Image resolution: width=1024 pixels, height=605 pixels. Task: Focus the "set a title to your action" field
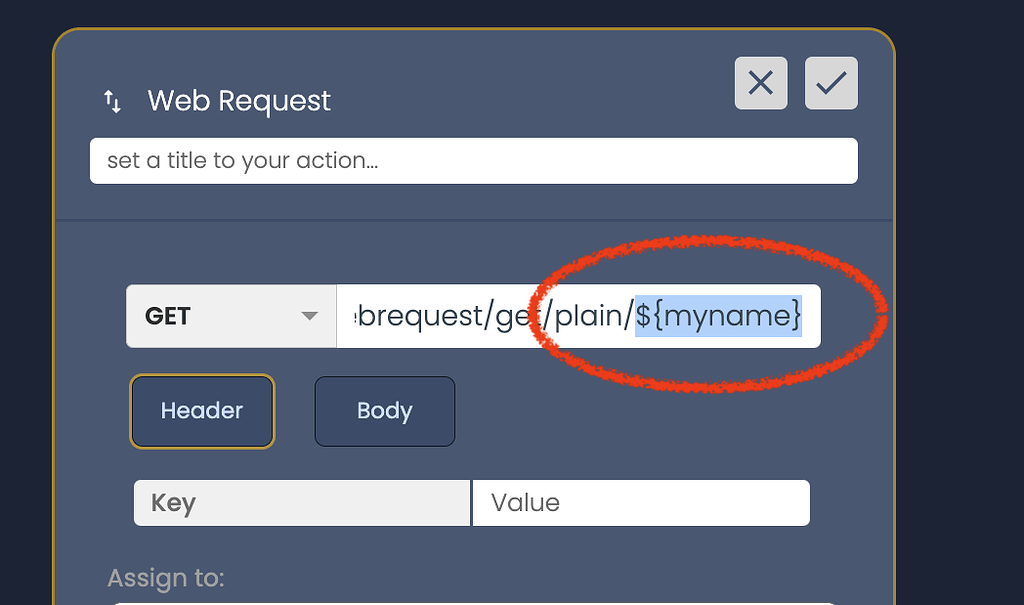(473, 161)
